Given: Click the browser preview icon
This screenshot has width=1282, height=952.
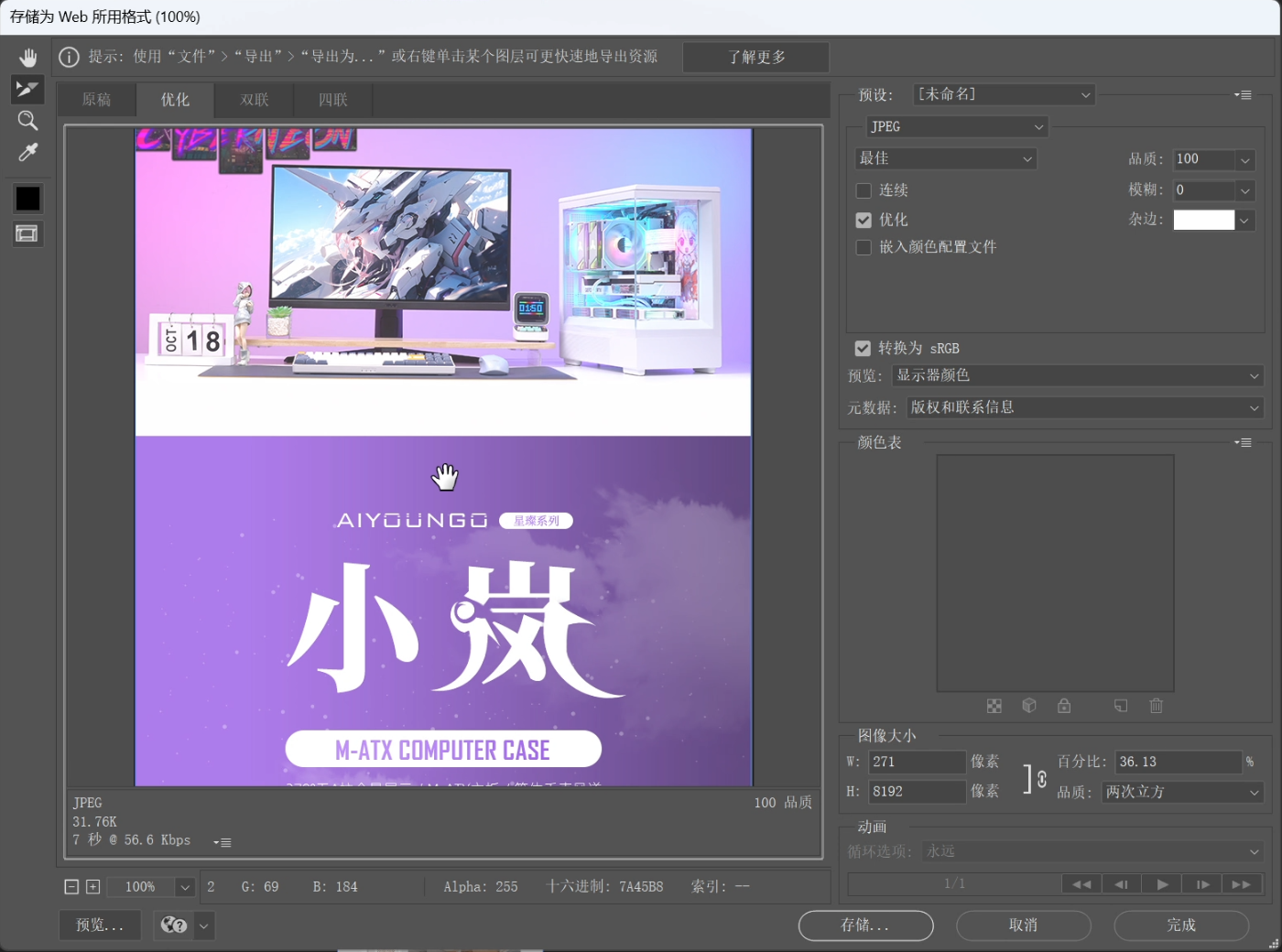Looking at the screenshot, I should coord(174,925).
